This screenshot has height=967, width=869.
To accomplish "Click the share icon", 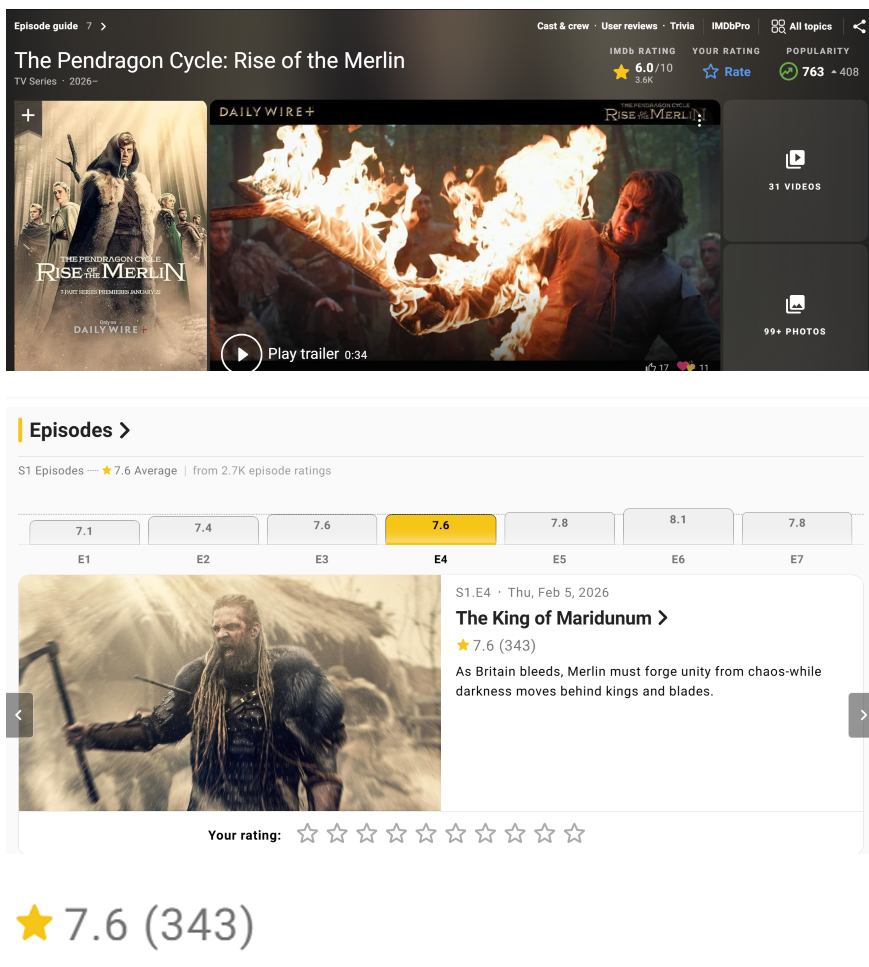I will click(x=859, y=26).
